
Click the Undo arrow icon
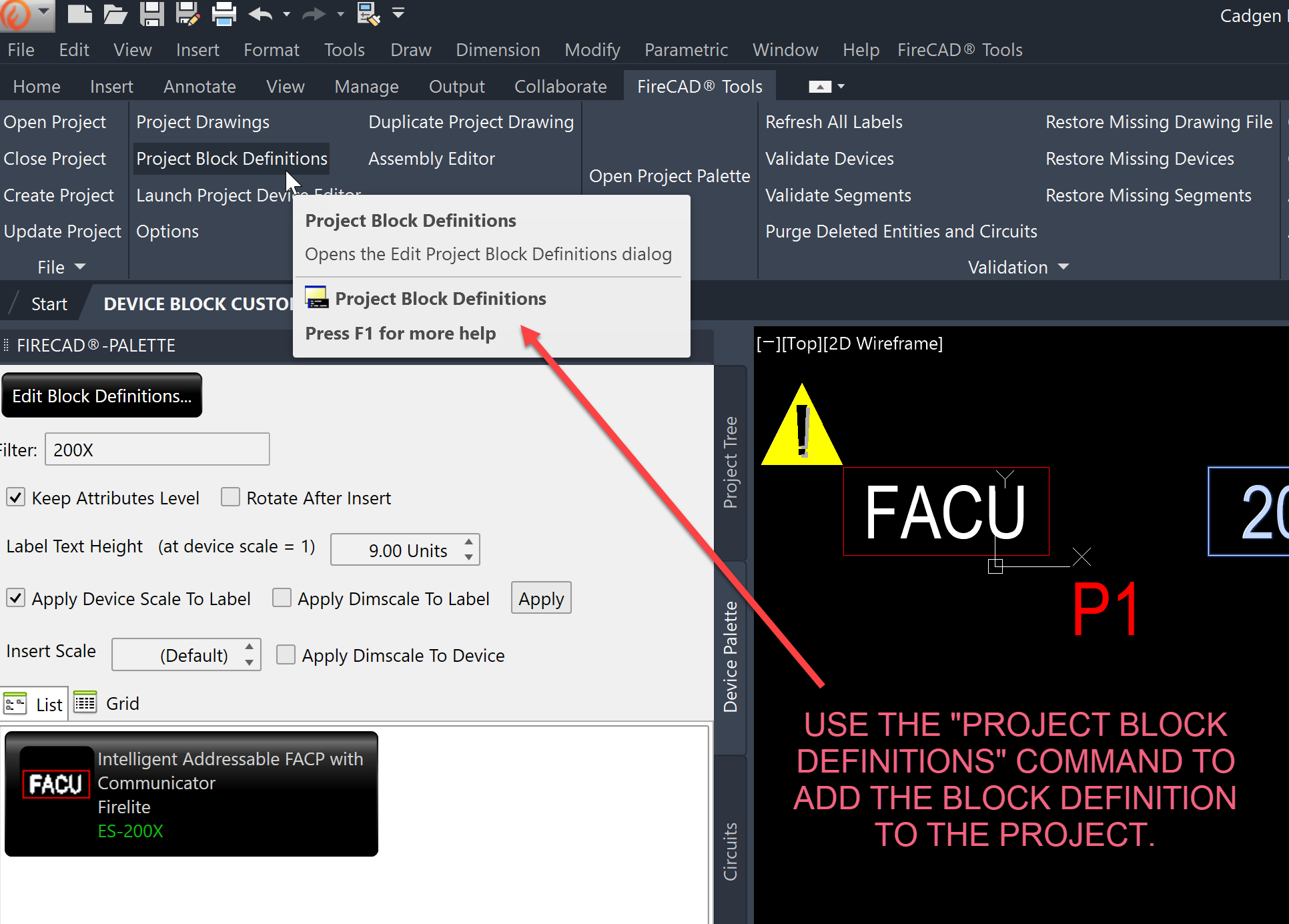tap(261, 13)
